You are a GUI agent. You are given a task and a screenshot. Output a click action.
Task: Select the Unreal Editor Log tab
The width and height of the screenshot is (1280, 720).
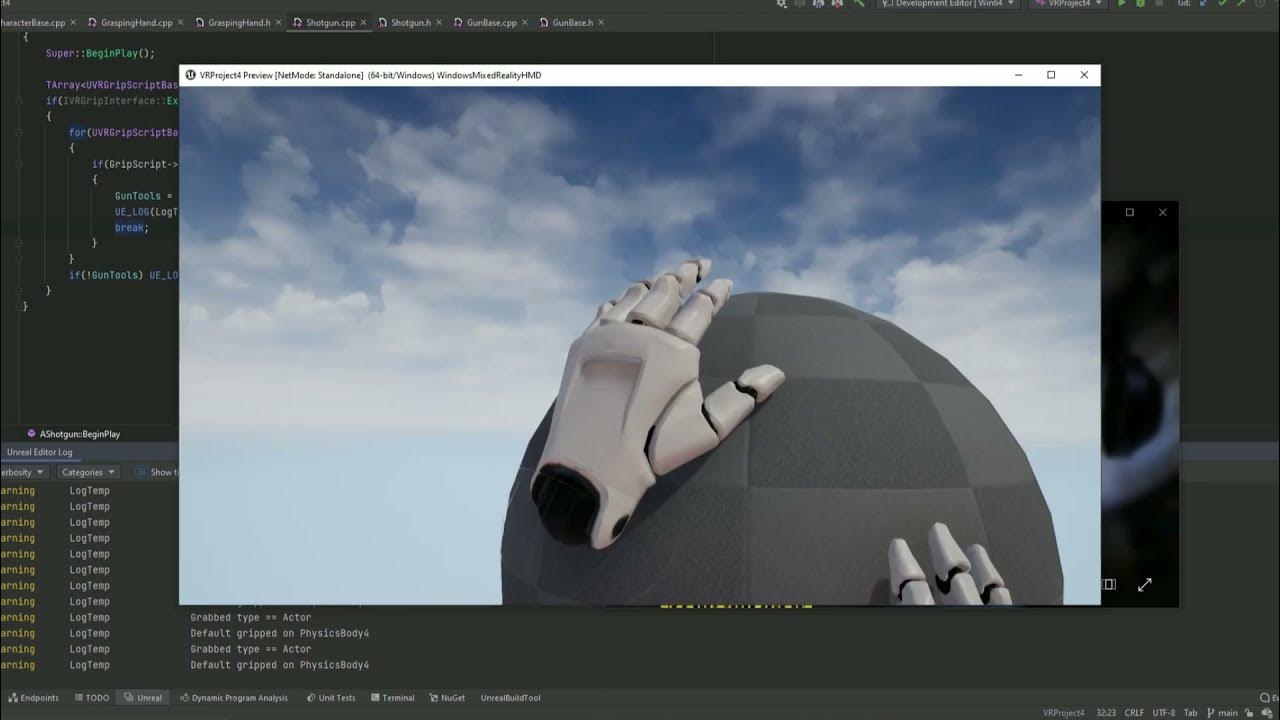40,452
